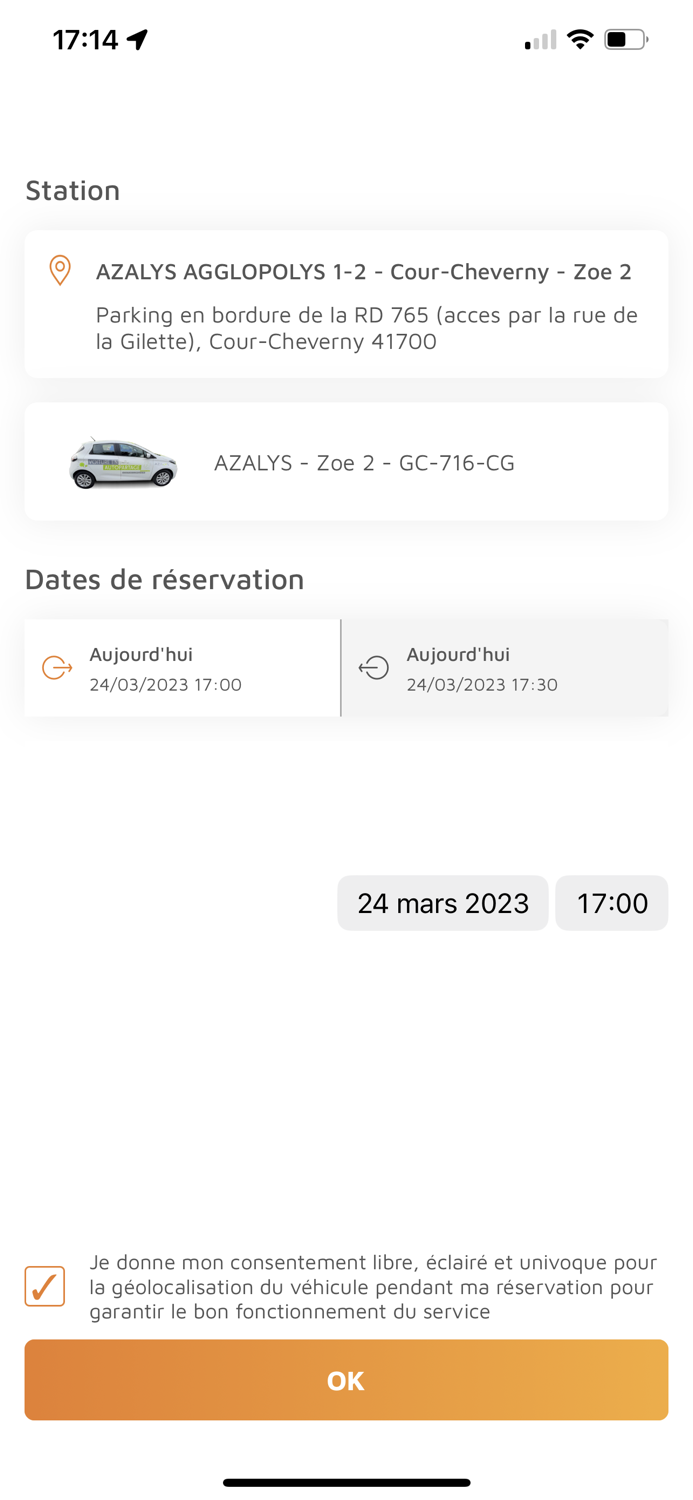
Task: Tap the battery icon in the status bar
Action: point(627,39)
